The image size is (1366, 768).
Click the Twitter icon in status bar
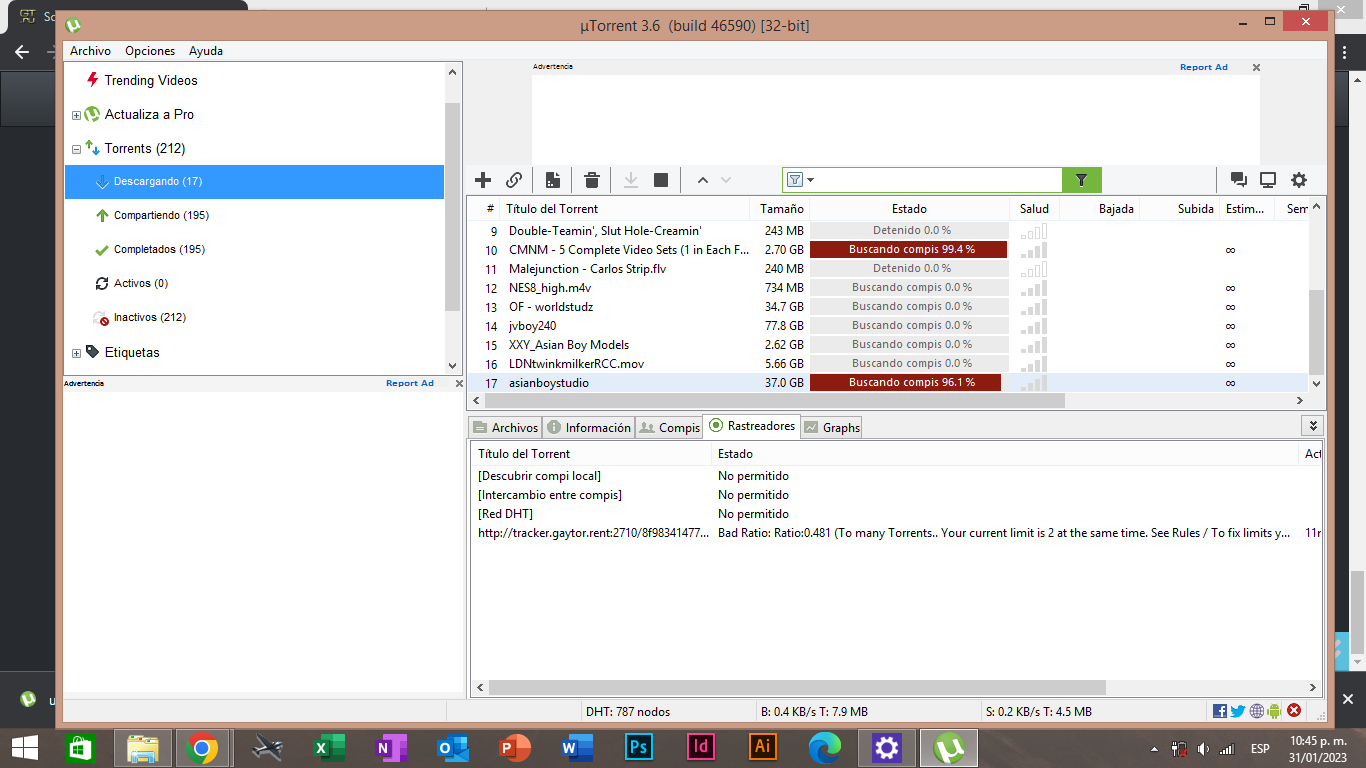1238,711
